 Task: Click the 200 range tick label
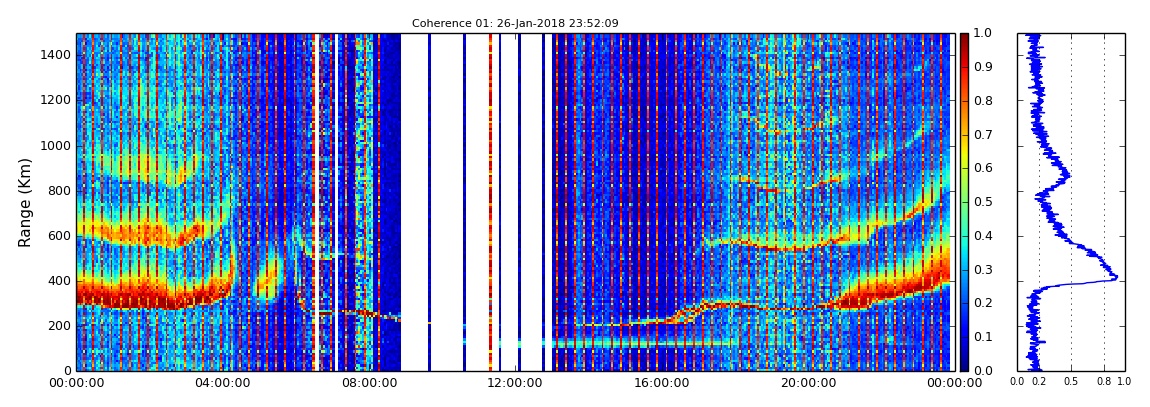coord(60,326)
